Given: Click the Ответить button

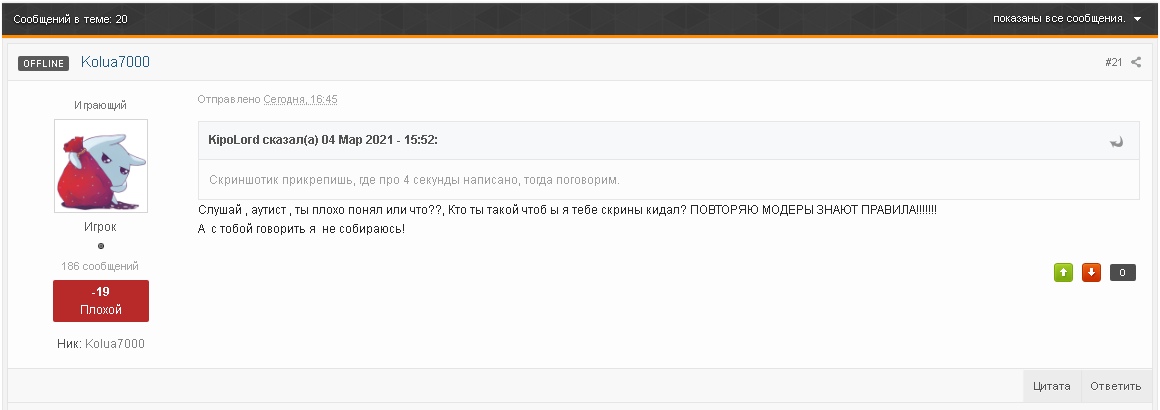Looking at the screenshot, I should coord(1116,386).
